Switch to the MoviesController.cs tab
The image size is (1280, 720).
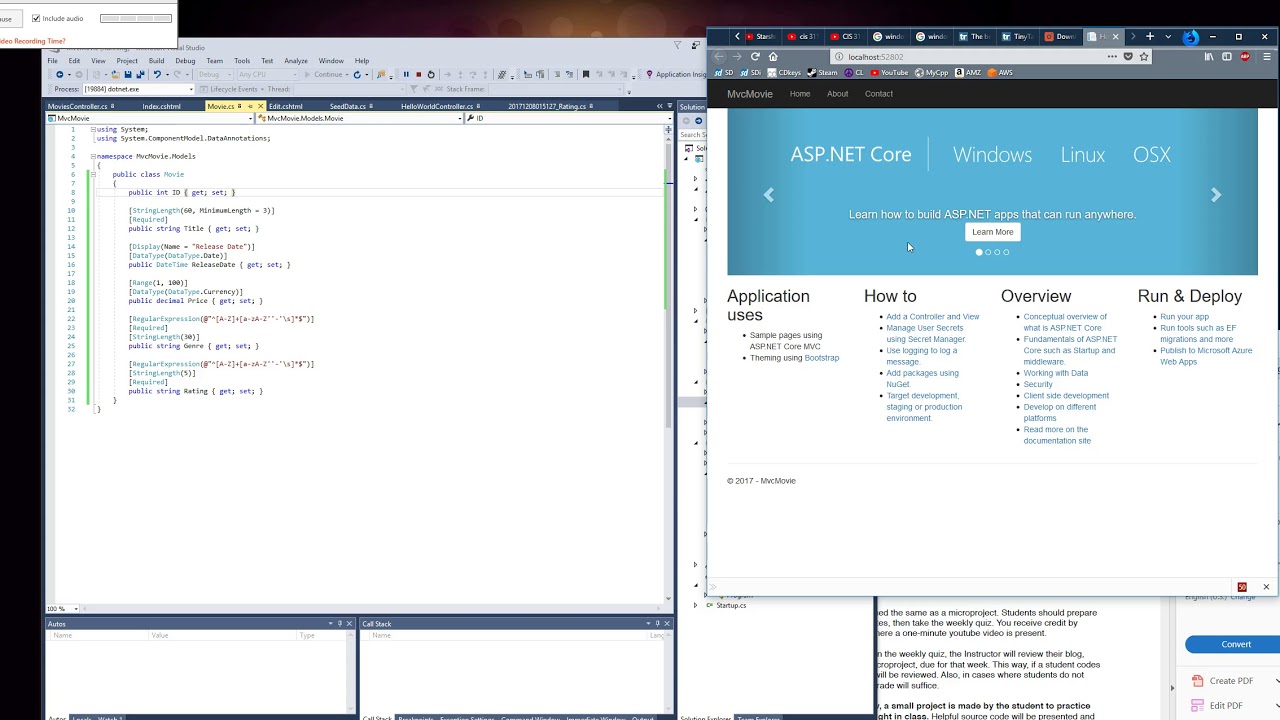77,106
